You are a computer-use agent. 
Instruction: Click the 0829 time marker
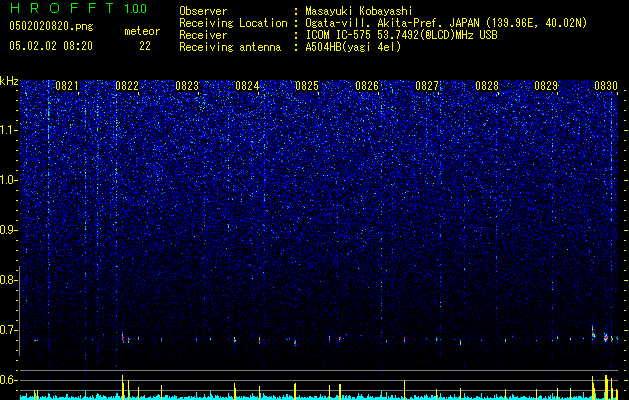pos(546,86)
